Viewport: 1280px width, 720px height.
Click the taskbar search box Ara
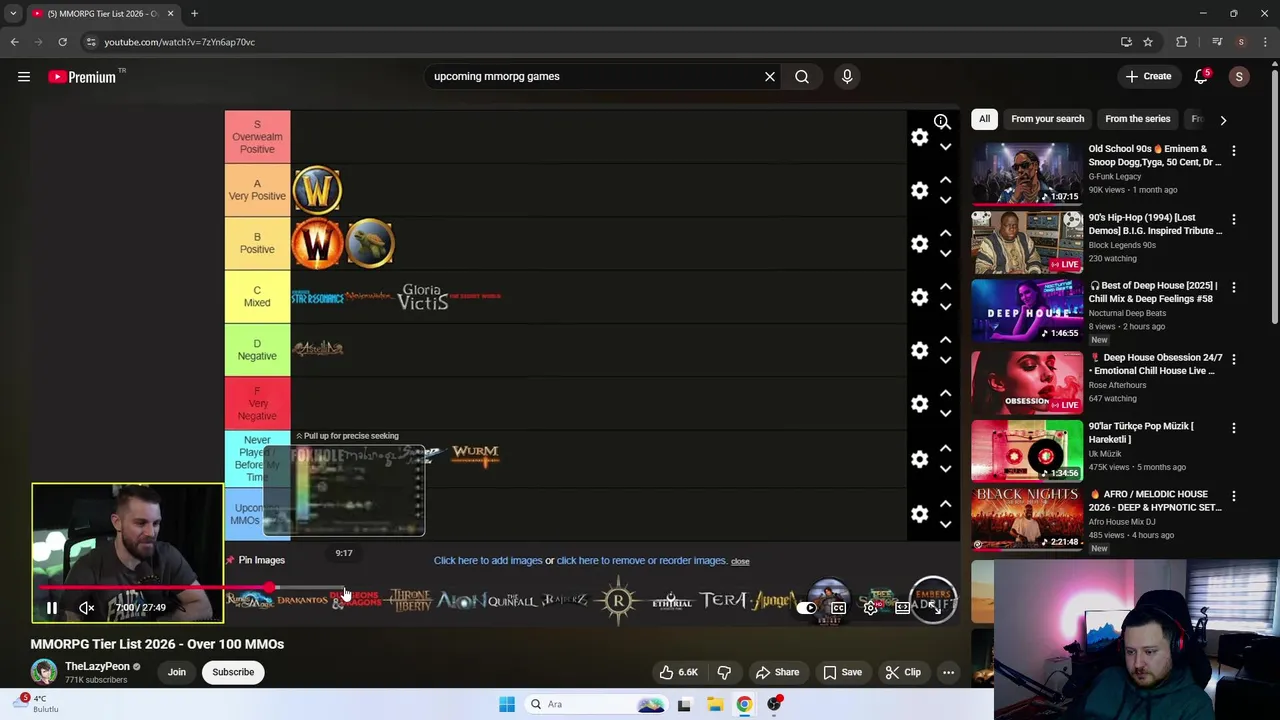click(598, 704)
